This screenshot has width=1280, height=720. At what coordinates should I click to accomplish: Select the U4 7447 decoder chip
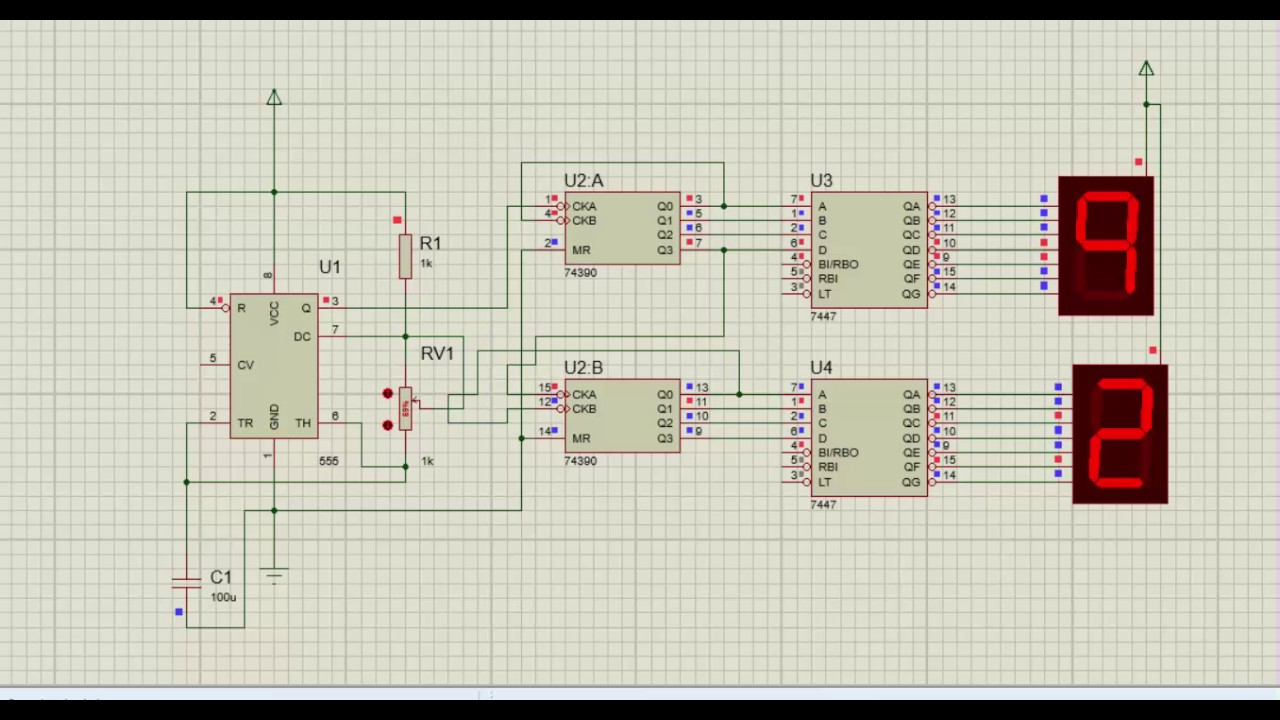tap(869, 438)
